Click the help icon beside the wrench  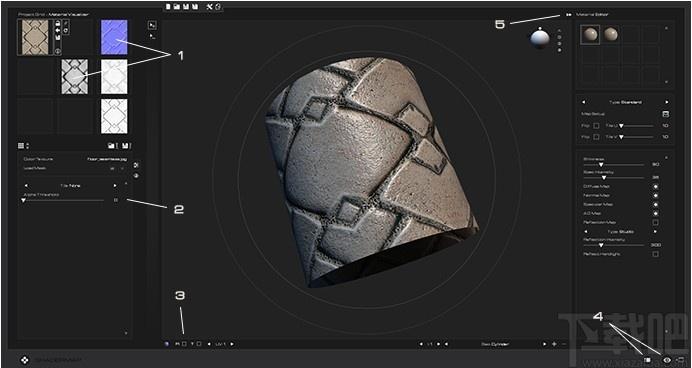(218, 7)
